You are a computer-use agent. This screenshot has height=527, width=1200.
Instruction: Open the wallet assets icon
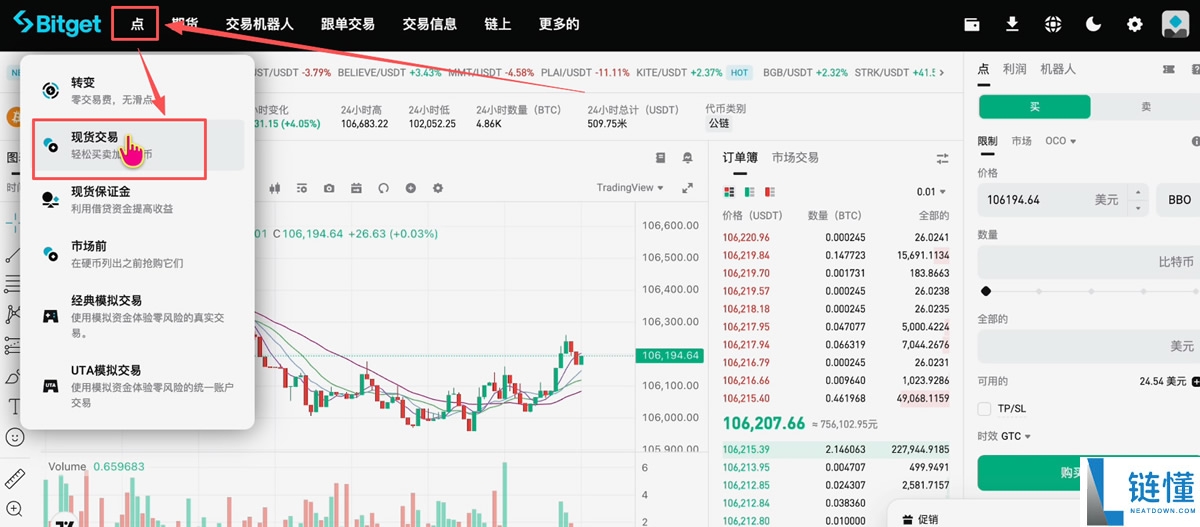point(971,24)
